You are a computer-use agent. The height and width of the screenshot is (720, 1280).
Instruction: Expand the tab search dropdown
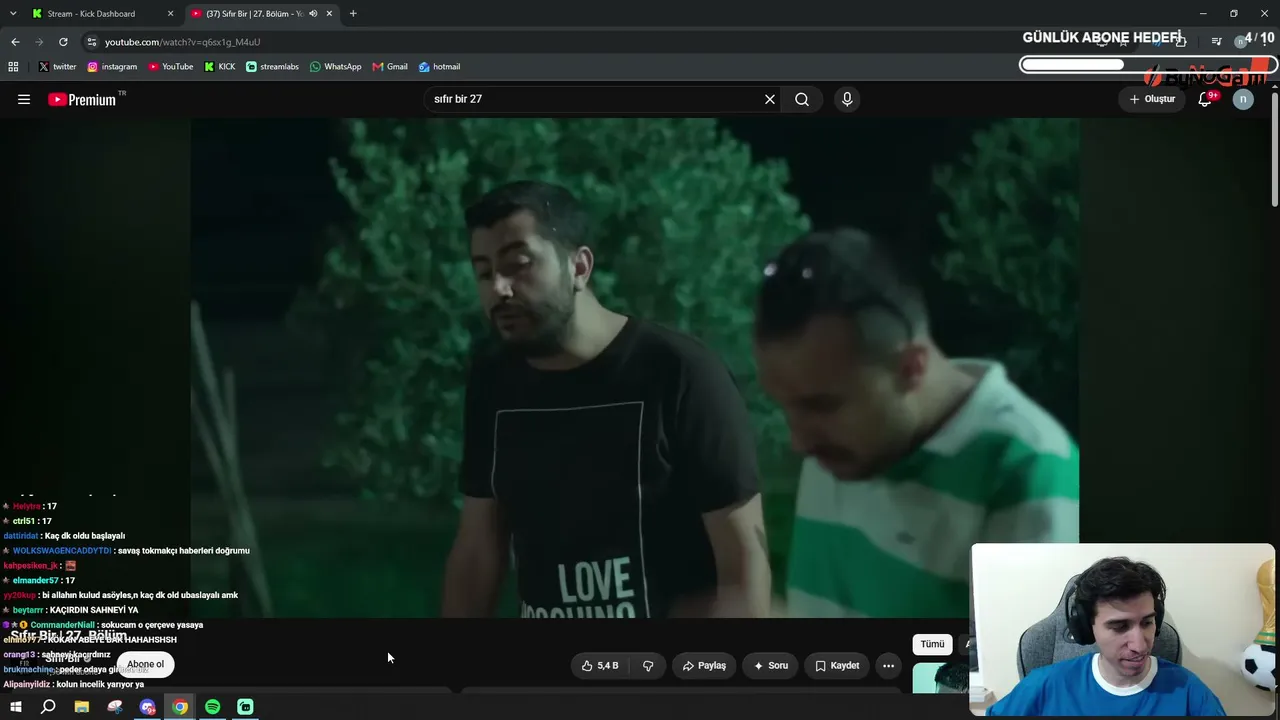point(13,14)
